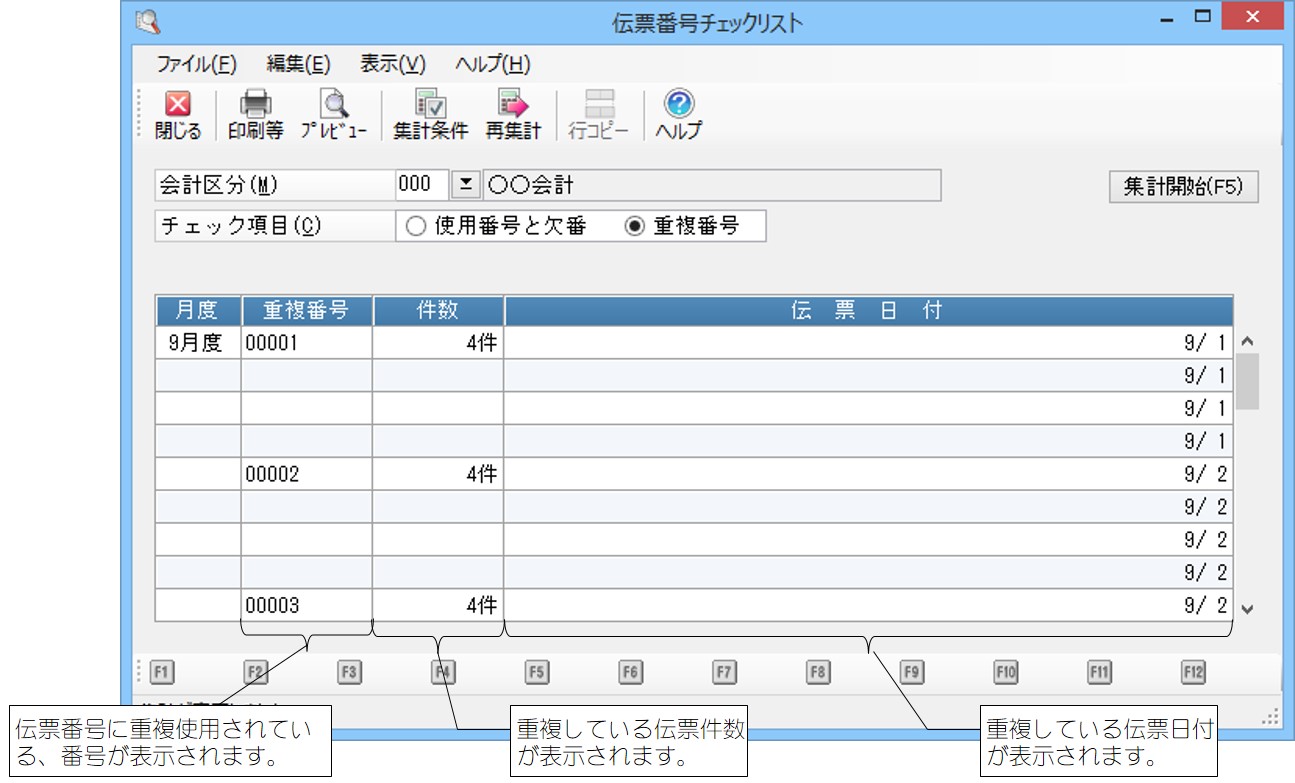Click the 閉じる (close) toolbar icon
Image resolution: width=1295 pixels, height=783 pixels.
[x=177, y=104]
